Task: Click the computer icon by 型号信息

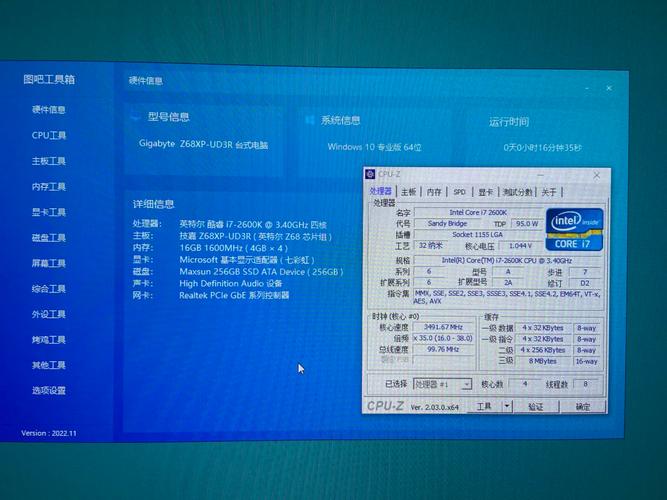Action: [x=136, y=116]
